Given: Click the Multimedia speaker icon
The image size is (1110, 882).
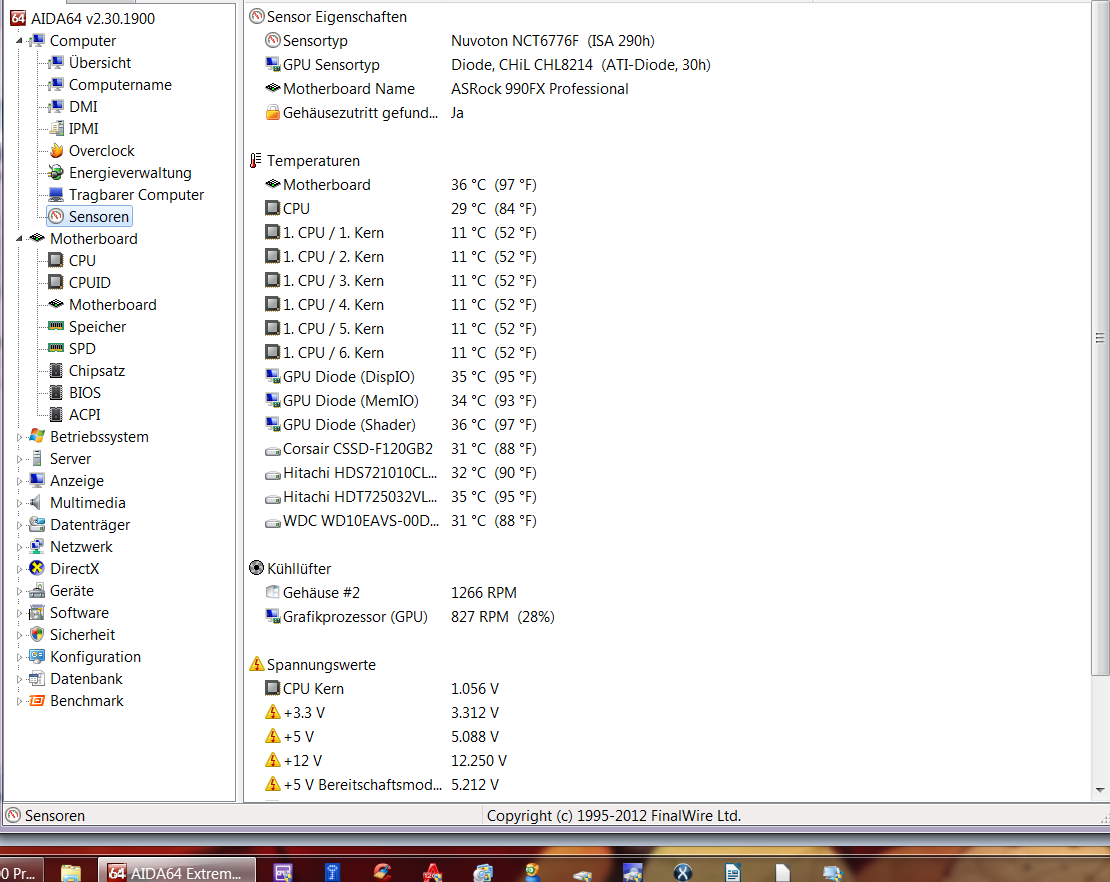Looking at the screenshot, I should coord(37,502).
